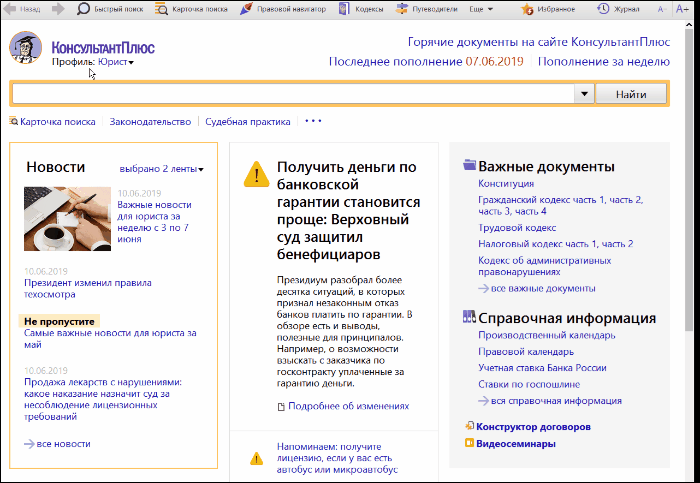Click search-card icon below the search field
The image size is (700, 483).
pos(13,121)
